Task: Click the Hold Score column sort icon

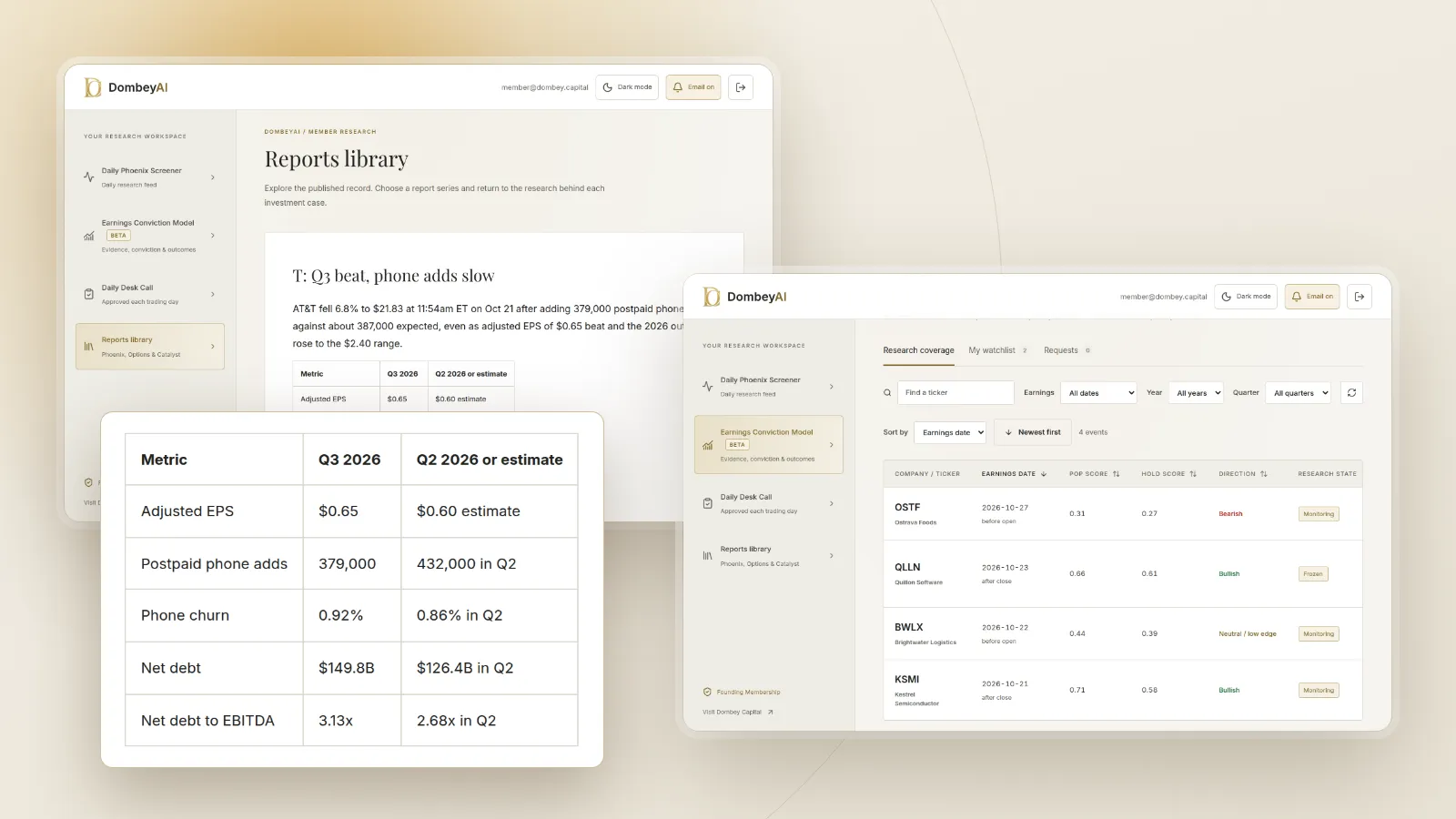Action: tap(1193, 474)
